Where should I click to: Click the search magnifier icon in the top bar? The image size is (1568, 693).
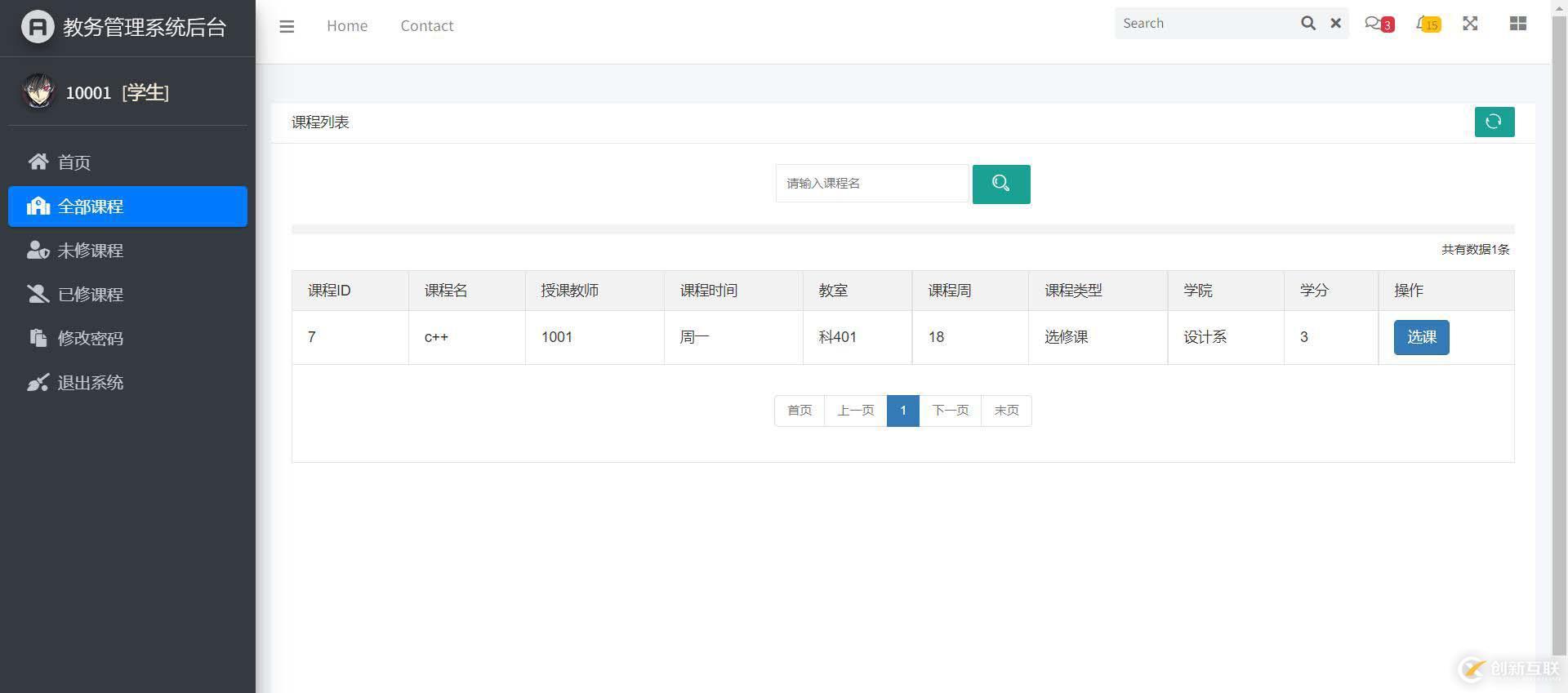(1308, 23)
